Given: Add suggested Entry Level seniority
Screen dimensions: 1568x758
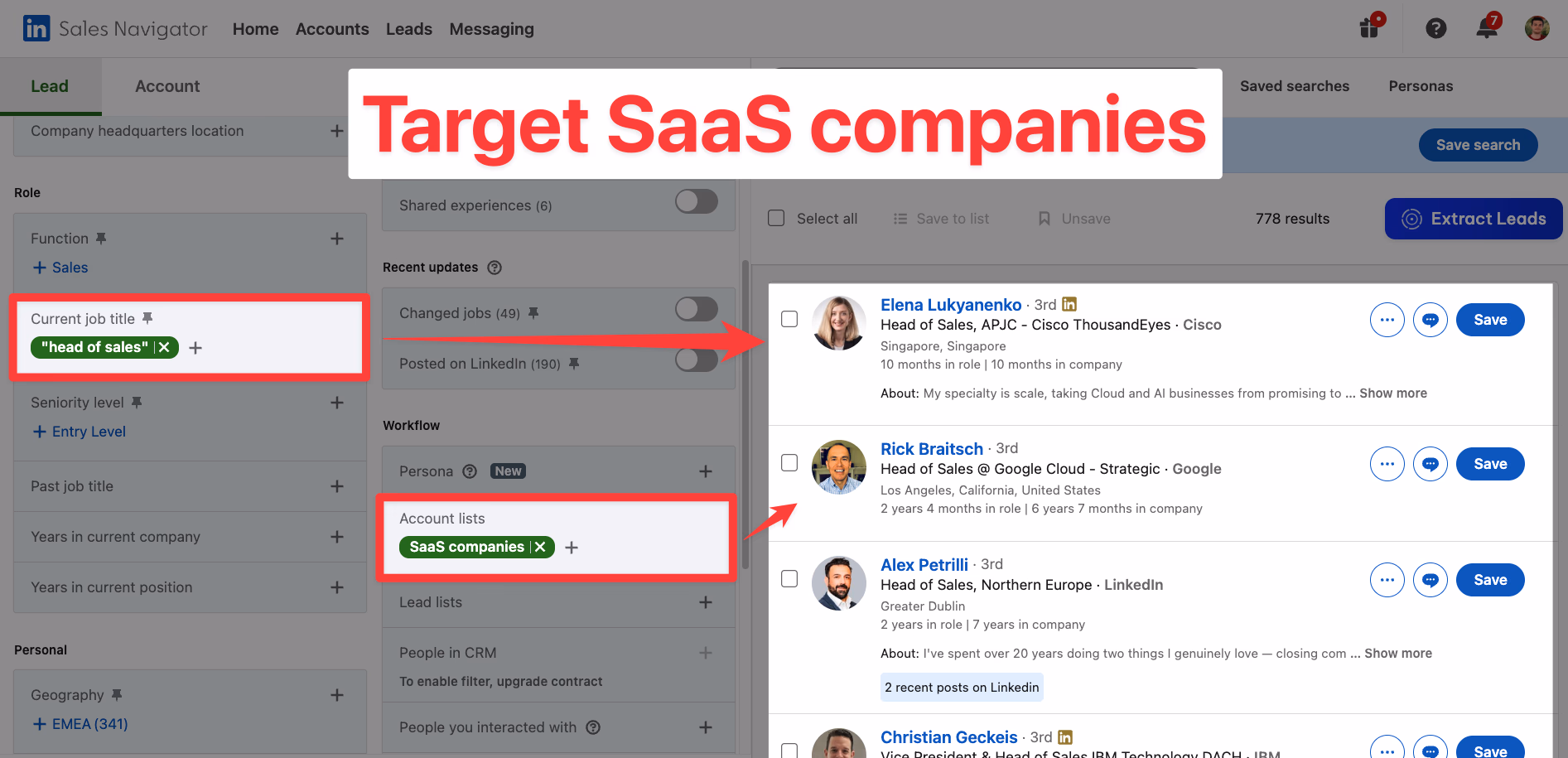Looking at the screenshot, I should [x=80, y=432].
